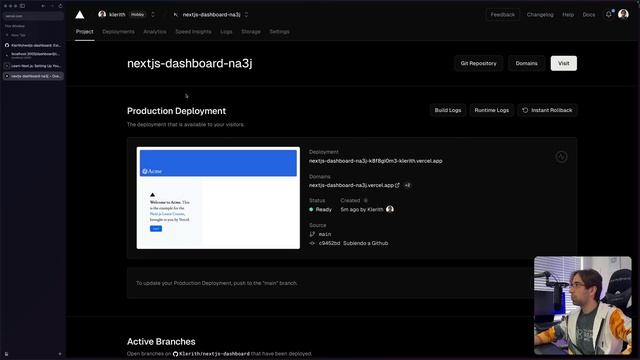Click the 'Active Branches' heading

coord(161,342)
